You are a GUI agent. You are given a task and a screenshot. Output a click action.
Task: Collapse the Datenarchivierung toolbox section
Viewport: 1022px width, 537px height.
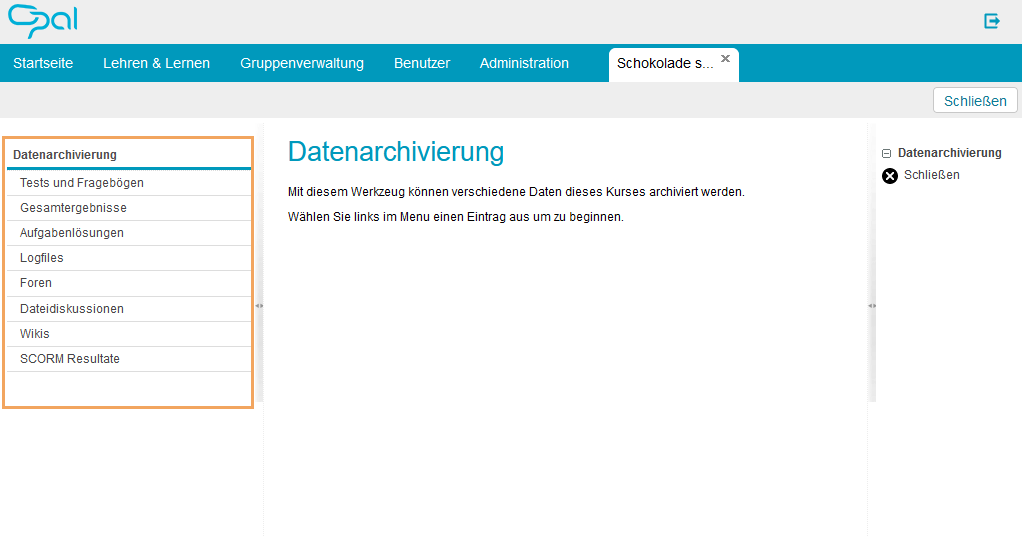coord(886,154)
